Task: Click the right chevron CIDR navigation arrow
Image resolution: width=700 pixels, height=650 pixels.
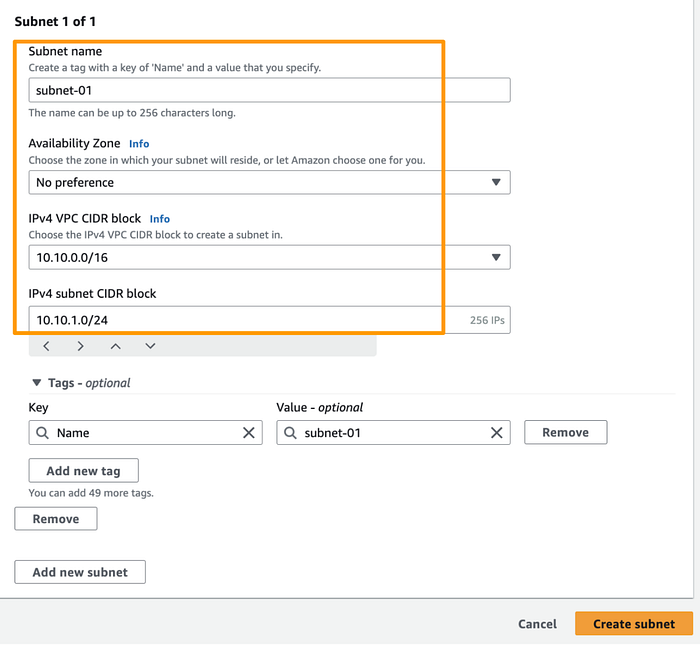Action: 80,346
